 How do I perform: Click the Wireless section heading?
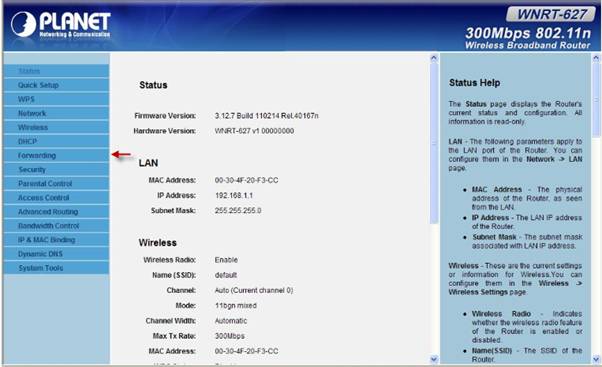click(x=158, y=243)
